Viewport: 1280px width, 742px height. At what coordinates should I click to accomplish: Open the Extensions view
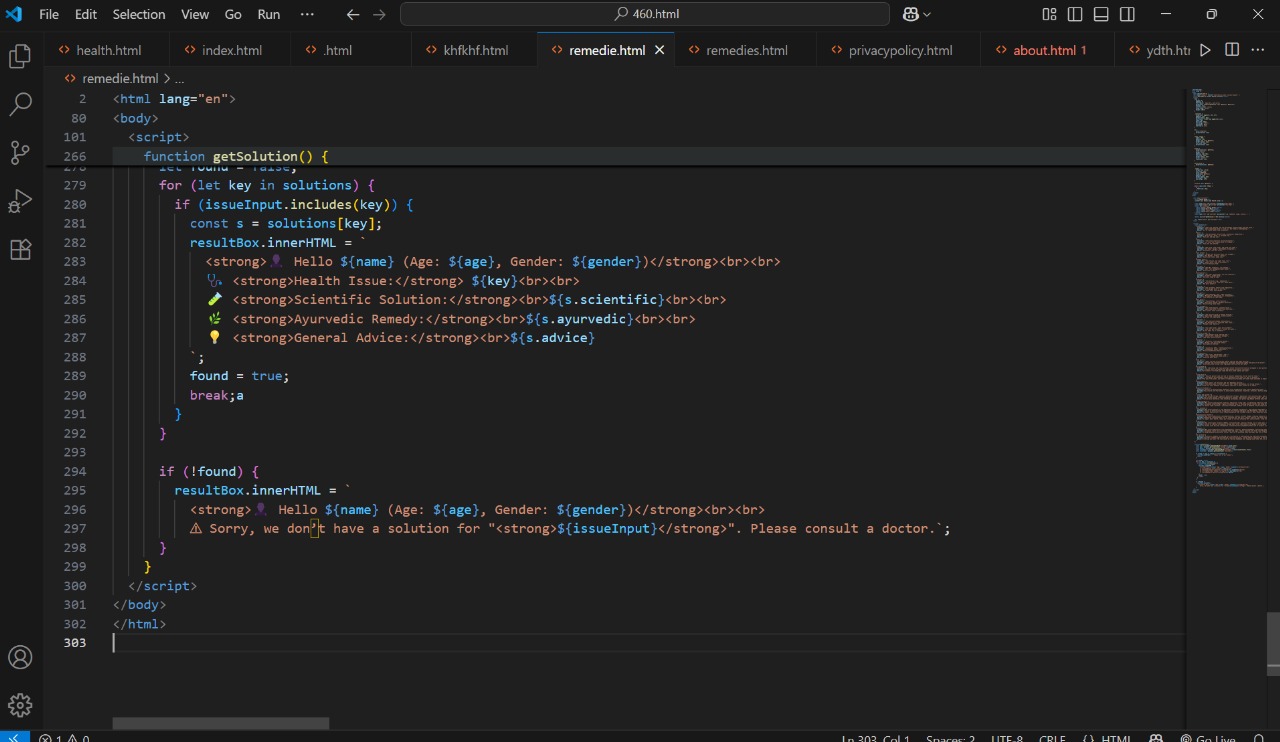tap(20, 250)
